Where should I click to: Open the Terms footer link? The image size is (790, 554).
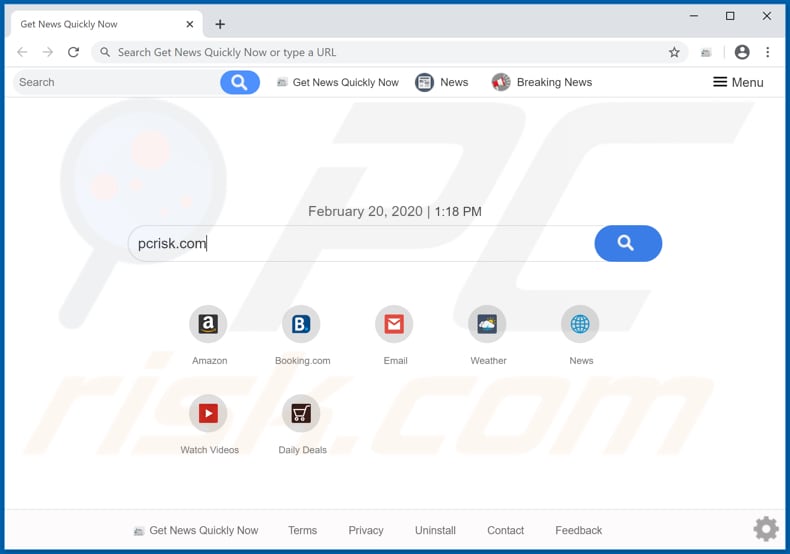tap(302, 530)
